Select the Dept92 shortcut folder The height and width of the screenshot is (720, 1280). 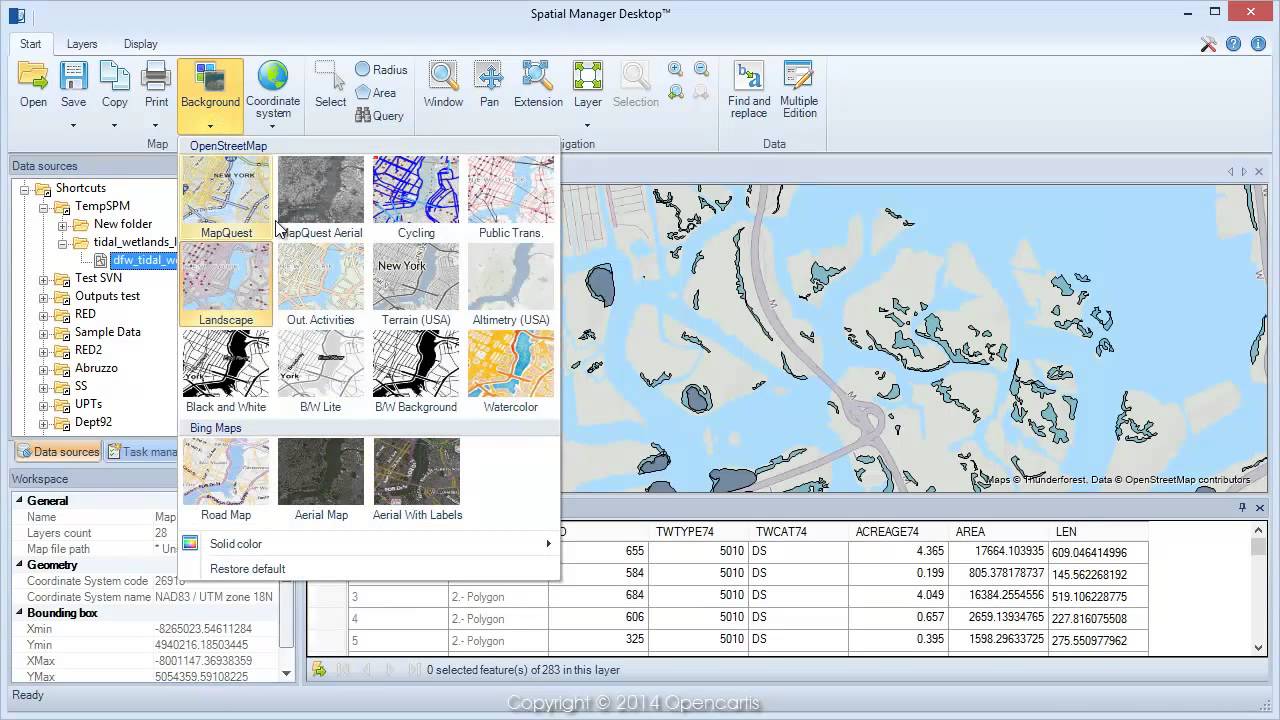coord(93,422)
